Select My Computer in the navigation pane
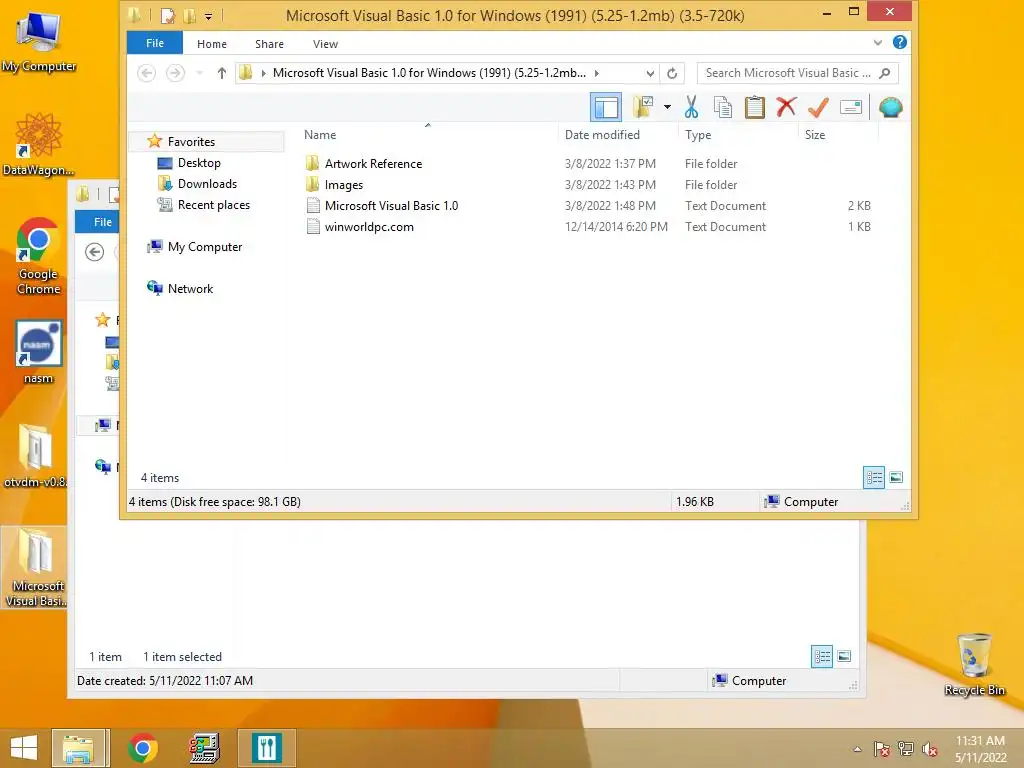1024x768 pixels. (204, 247)
